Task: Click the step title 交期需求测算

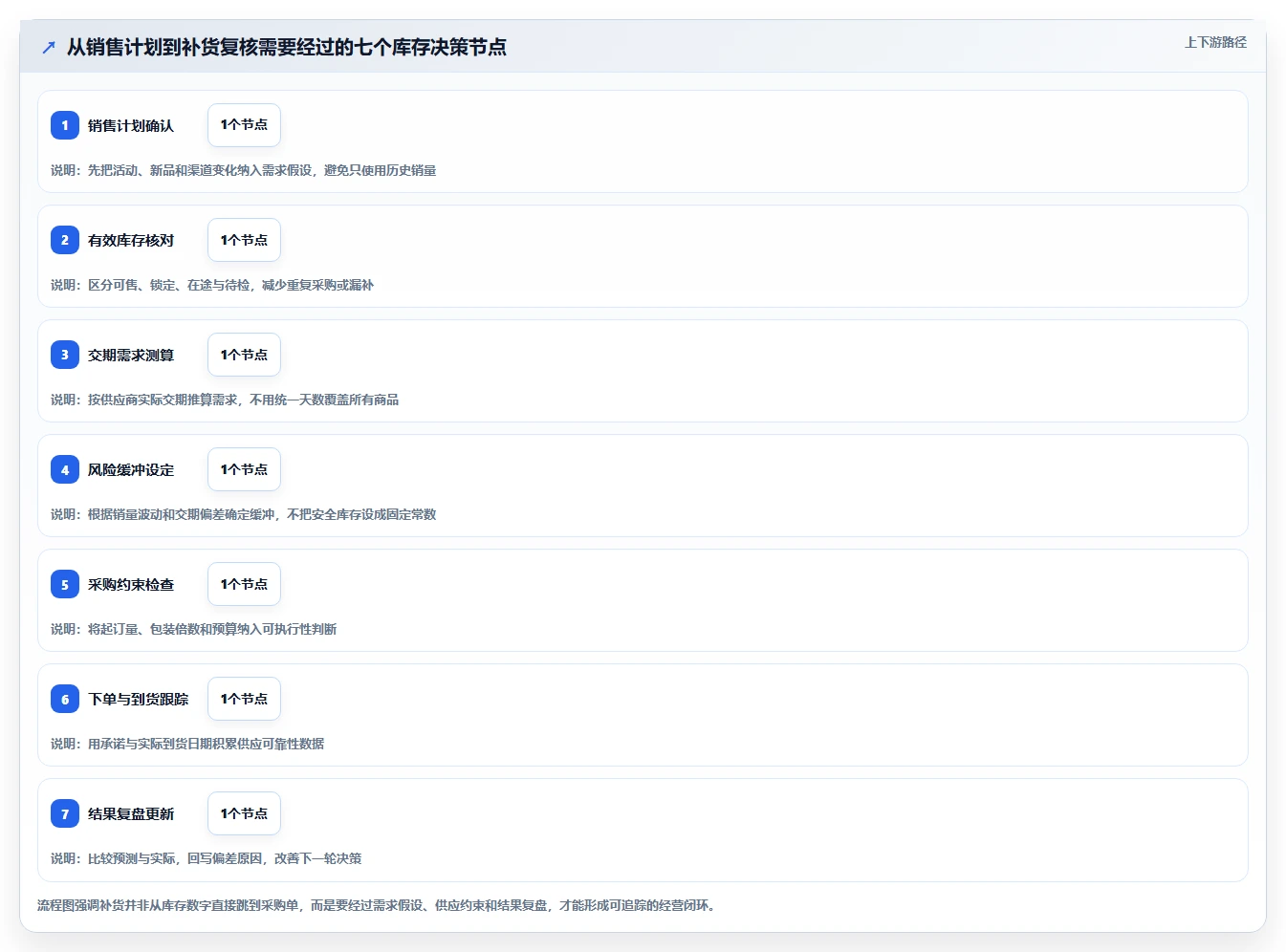Action: point(131,355)
